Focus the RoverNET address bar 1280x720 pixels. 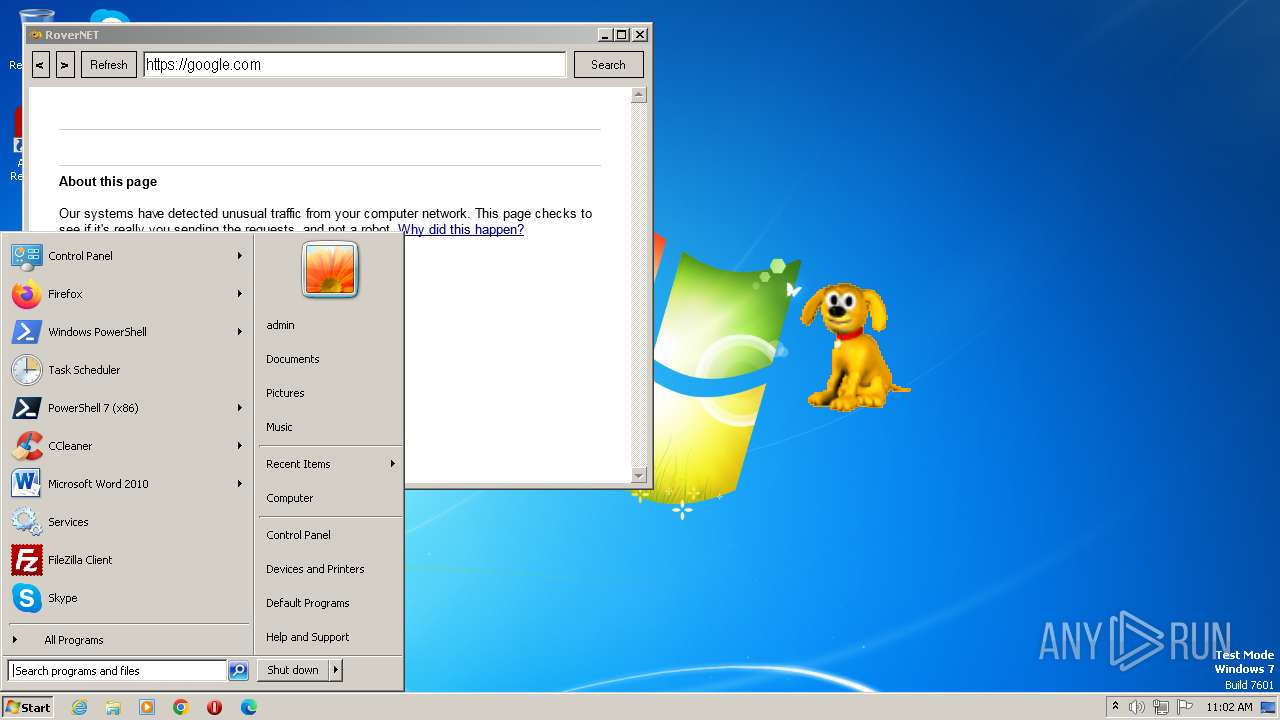[x=355, y=65]
